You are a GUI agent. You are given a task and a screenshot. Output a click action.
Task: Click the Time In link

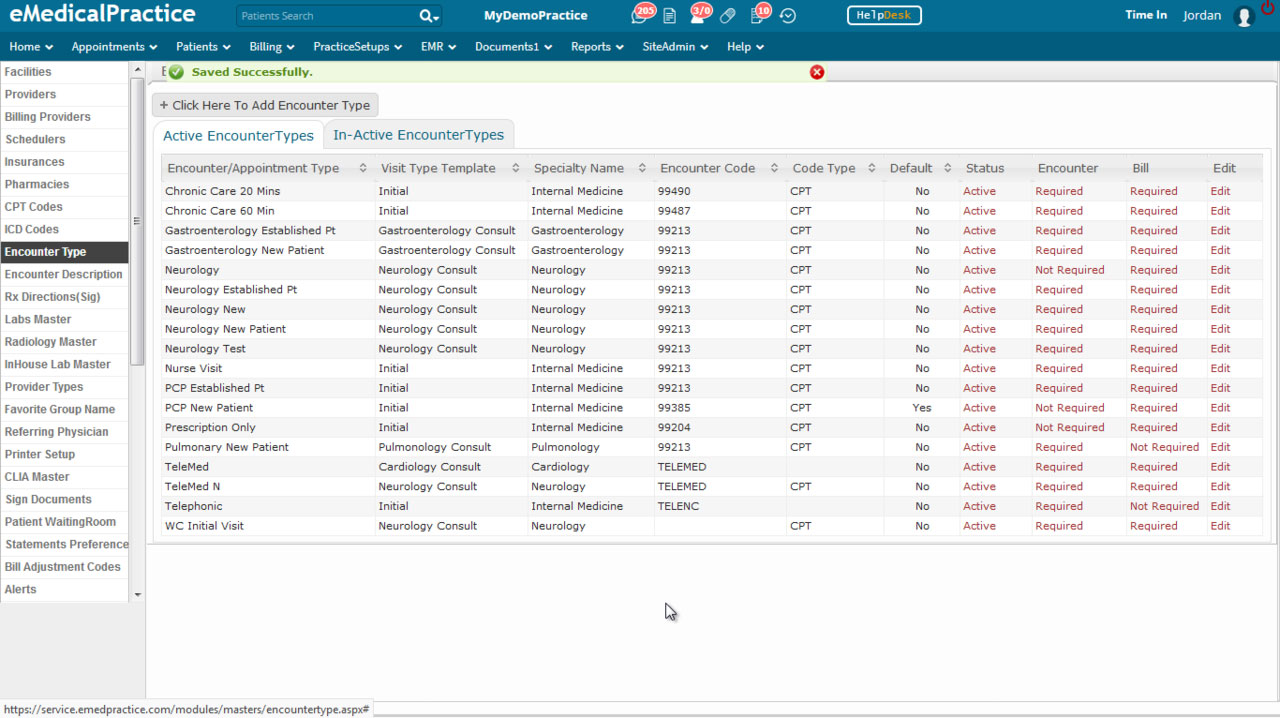click(1146, 15)
